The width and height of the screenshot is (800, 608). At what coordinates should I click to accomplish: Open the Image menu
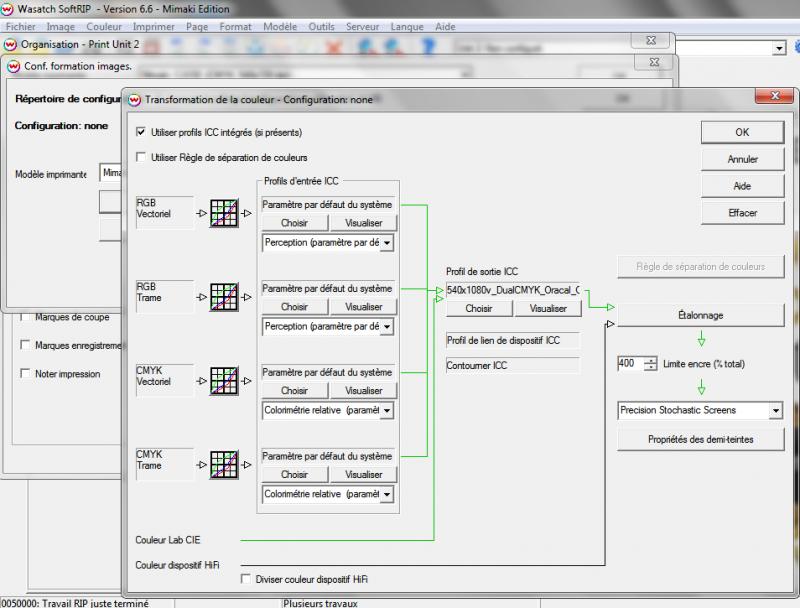[x=61, y=27]
